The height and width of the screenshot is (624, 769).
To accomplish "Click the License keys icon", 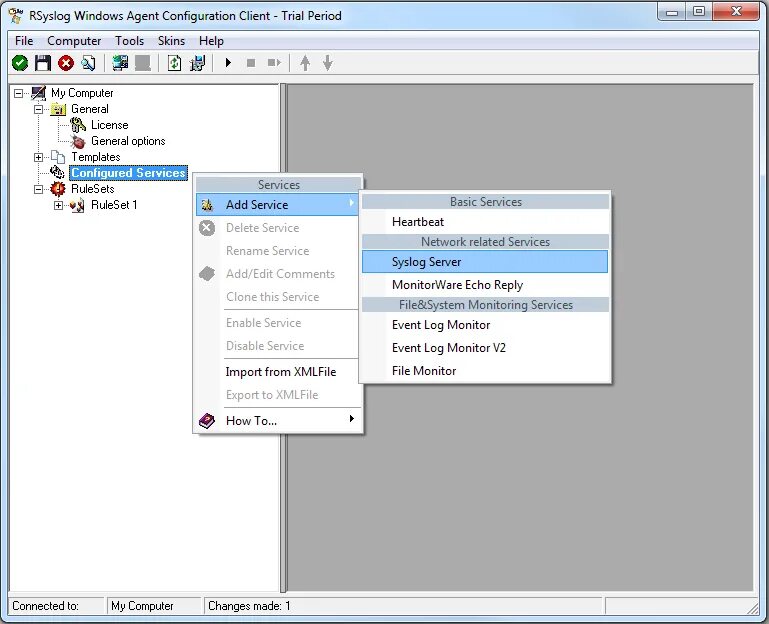I will point(78,125).
